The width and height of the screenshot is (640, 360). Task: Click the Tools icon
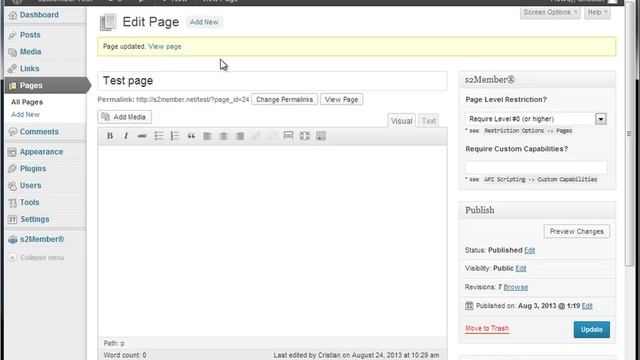tap(13, 202)
